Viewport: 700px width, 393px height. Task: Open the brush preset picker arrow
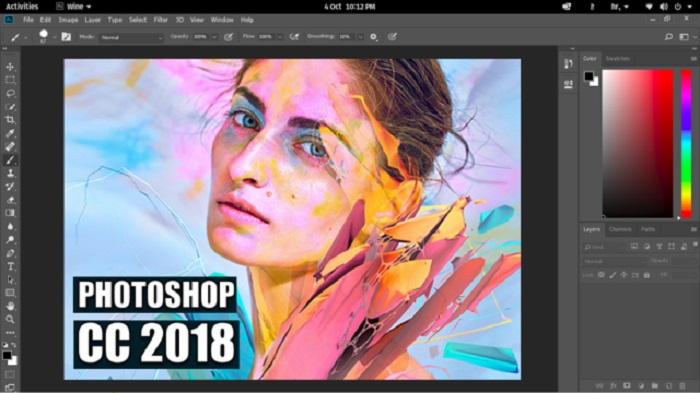(x=54, y=37)
